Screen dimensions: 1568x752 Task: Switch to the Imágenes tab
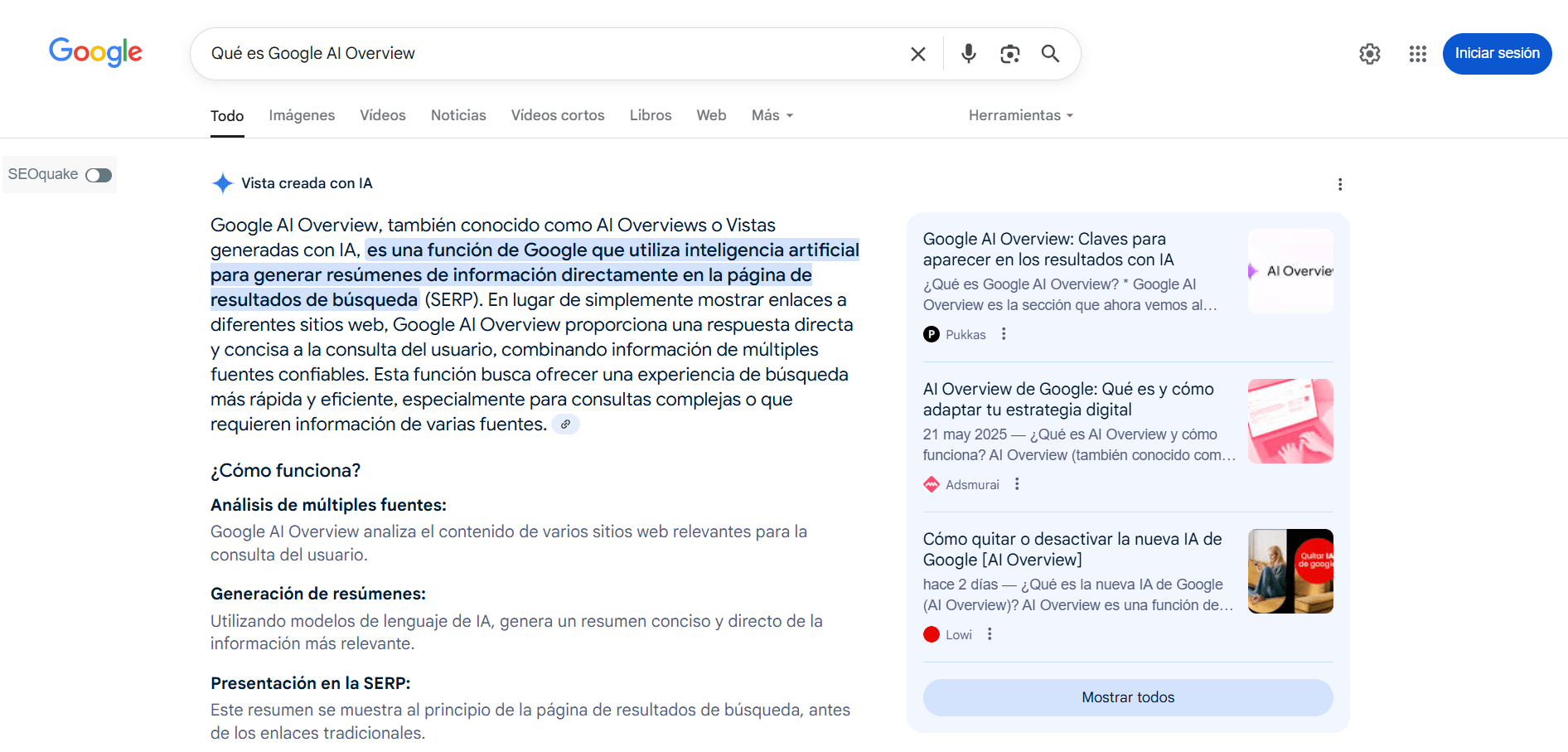[x=302, y=115]
